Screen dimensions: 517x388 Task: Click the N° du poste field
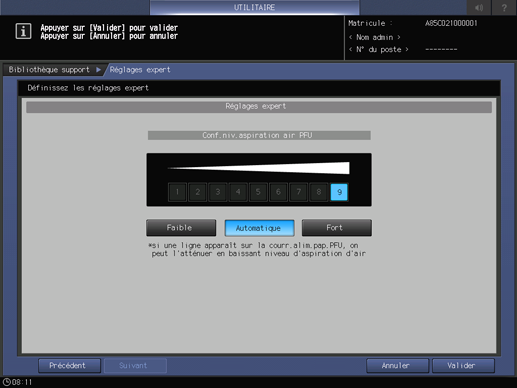378,50
